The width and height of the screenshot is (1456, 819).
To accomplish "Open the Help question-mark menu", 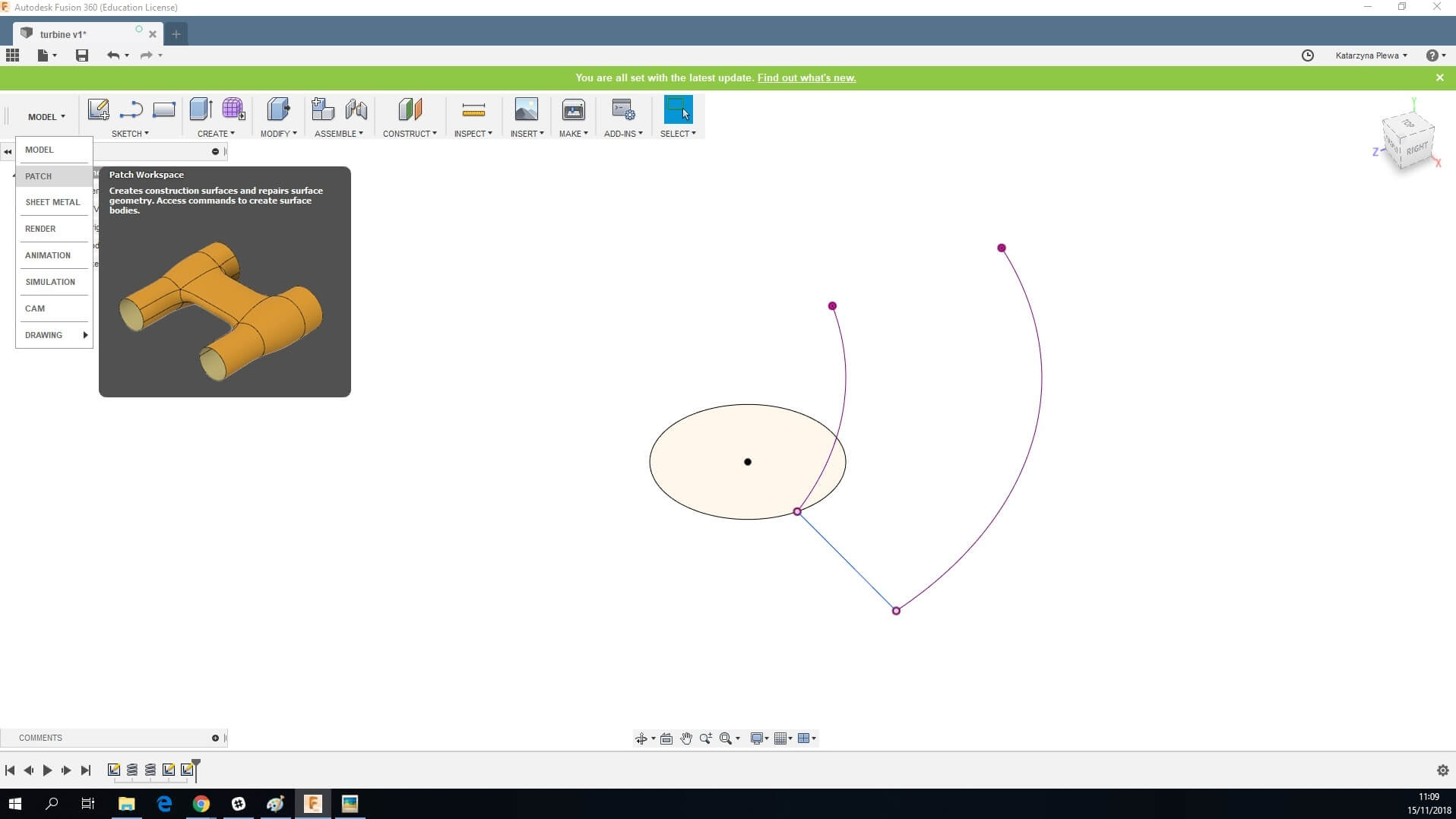I will (1435, 55).
